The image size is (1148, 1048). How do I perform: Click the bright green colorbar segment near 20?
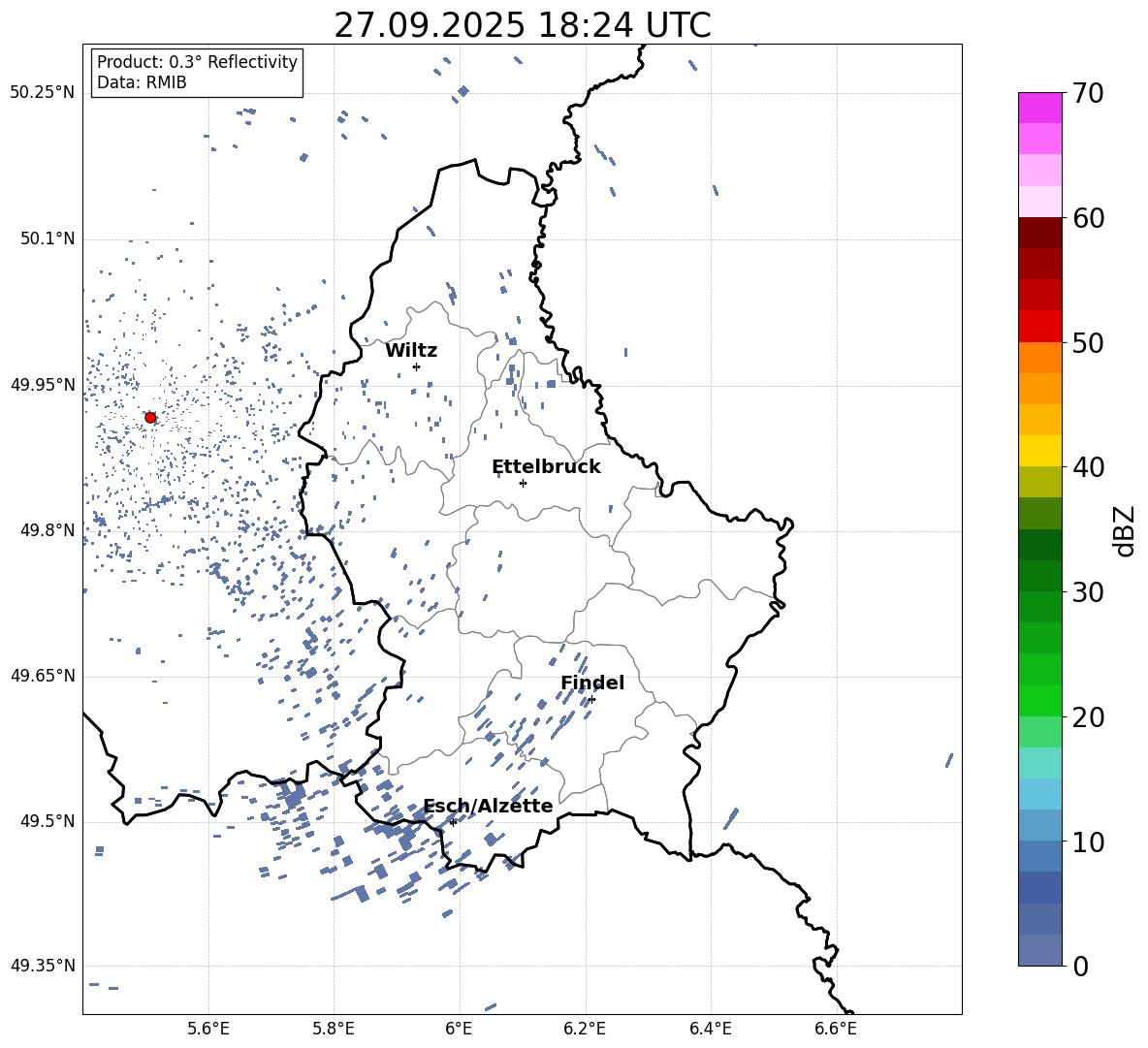pos(1039,700)
